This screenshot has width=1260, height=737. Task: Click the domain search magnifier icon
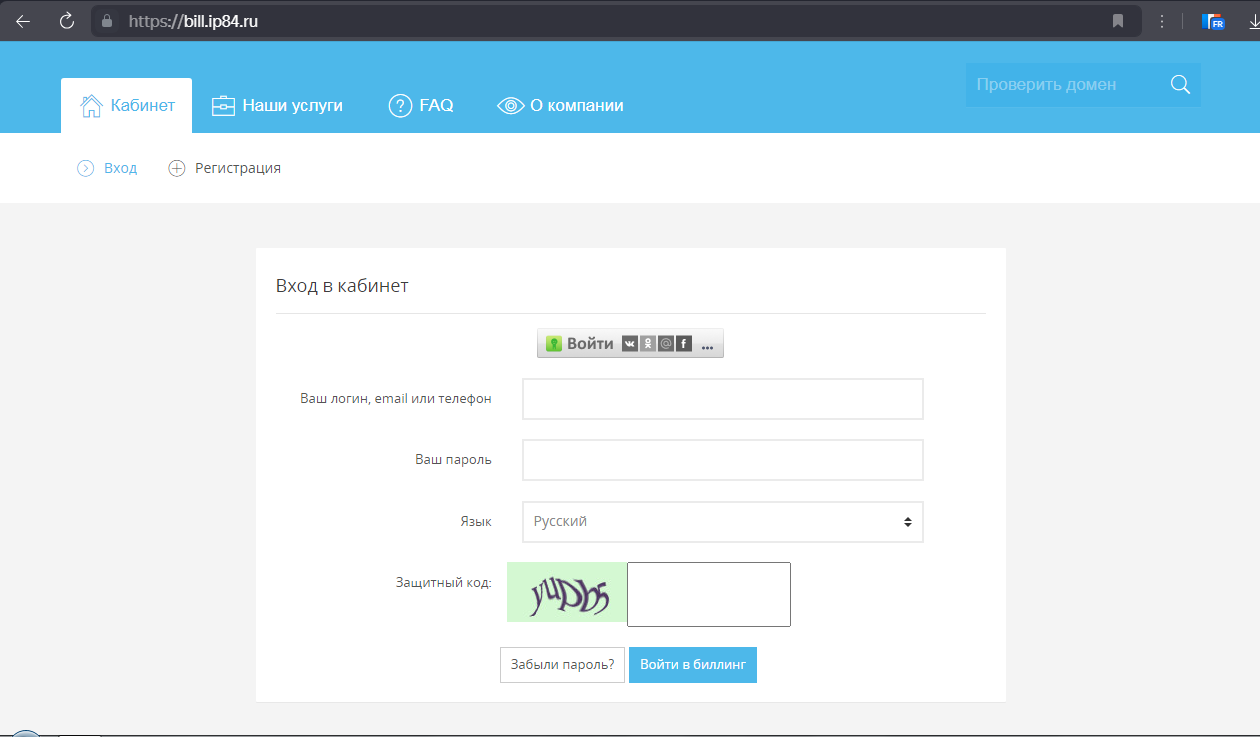click(x=1180, y=85)
